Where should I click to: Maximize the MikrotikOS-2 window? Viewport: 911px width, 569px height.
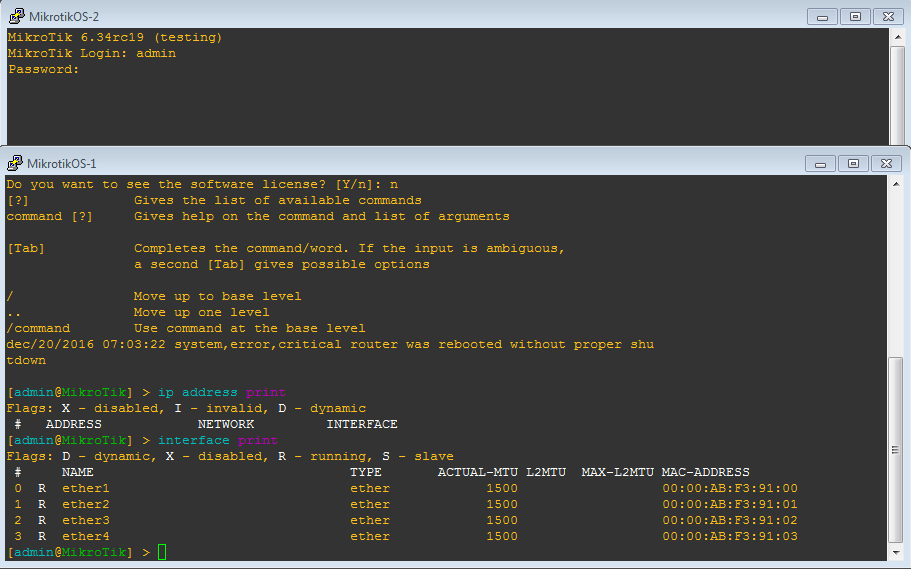(x=855, y=17)
